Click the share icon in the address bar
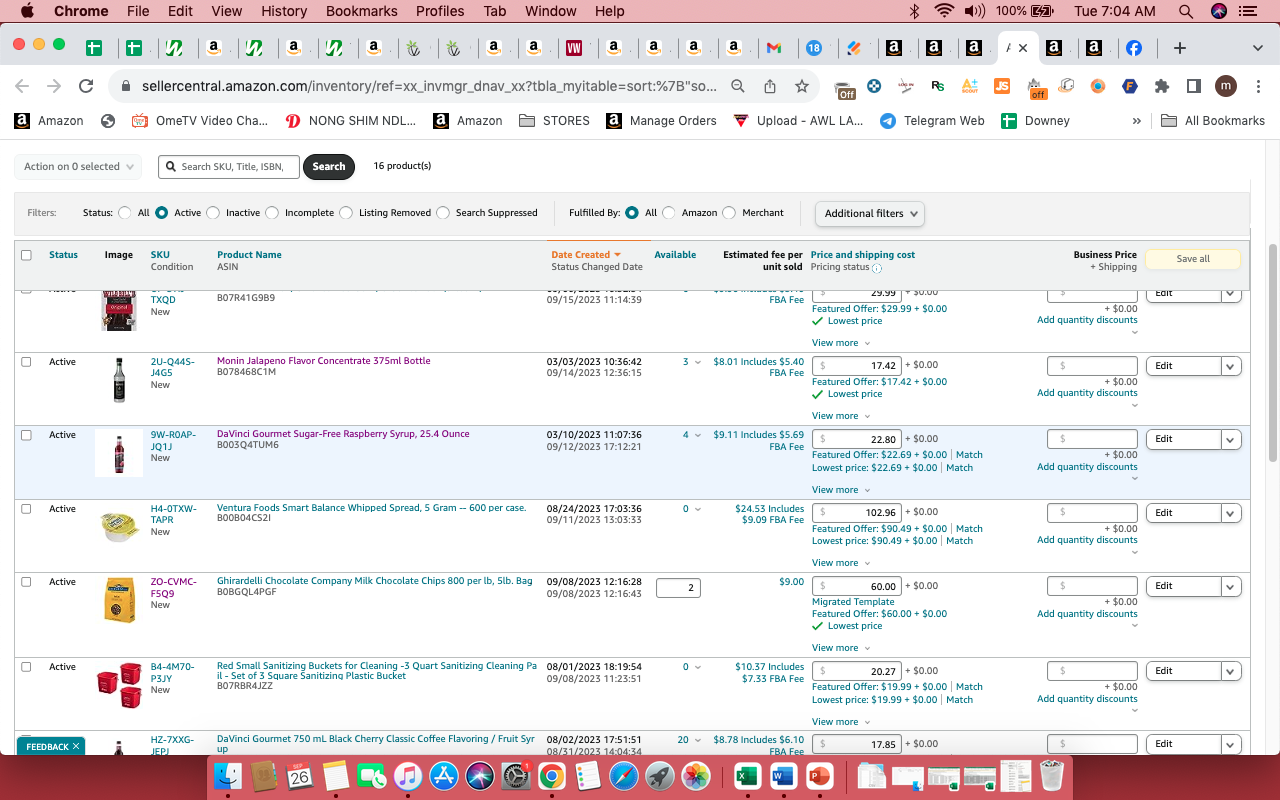The width and height of the screenshot is (1280, 800). [770, 86]
